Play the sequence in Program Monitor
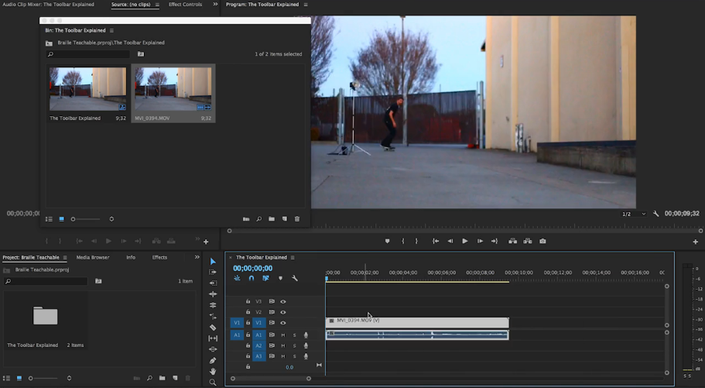The image size is (705, 388). (x=465, y=241)
